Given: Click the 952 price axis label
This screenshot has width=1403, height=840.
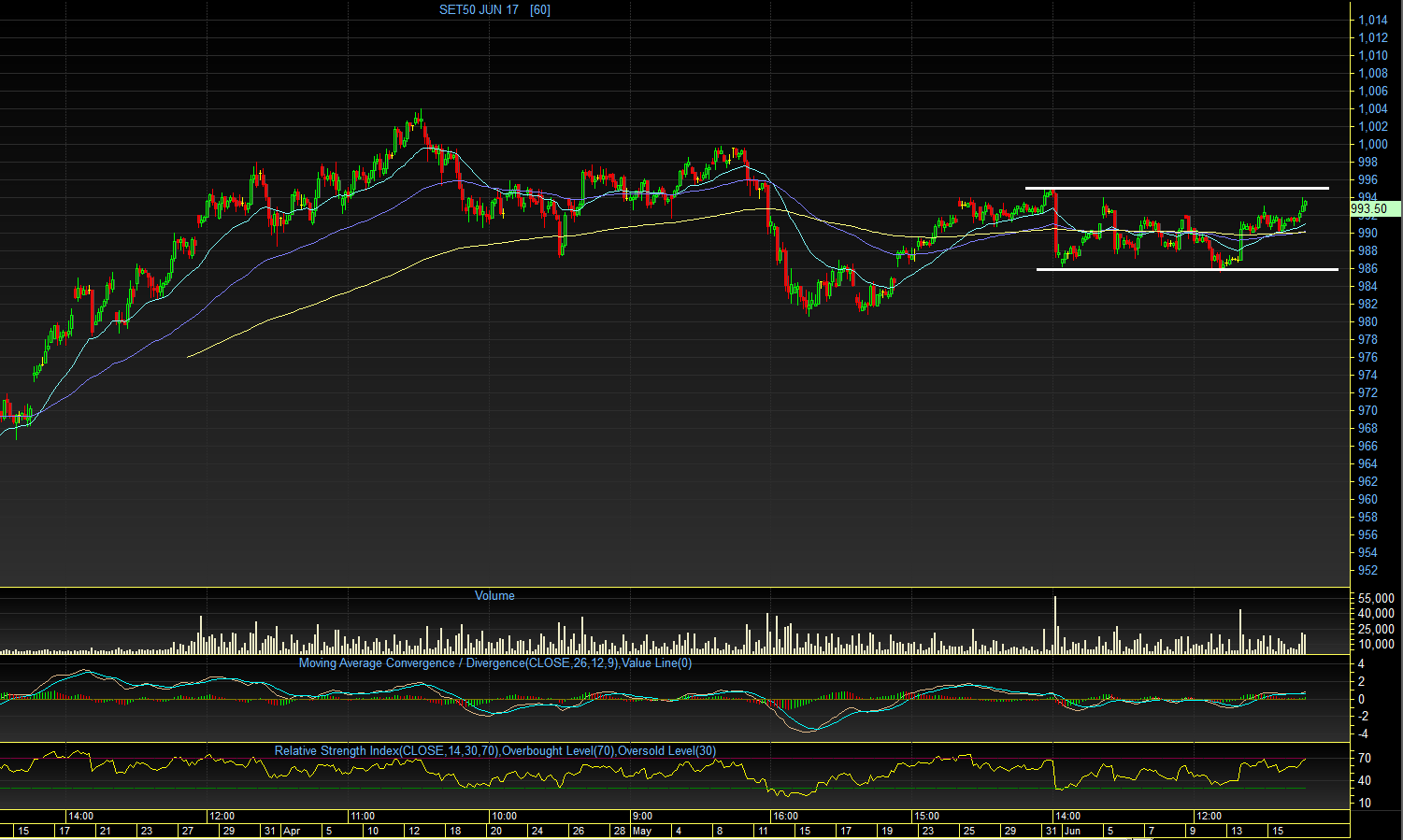Looking at the screenshot, I should coord(1367,570).
